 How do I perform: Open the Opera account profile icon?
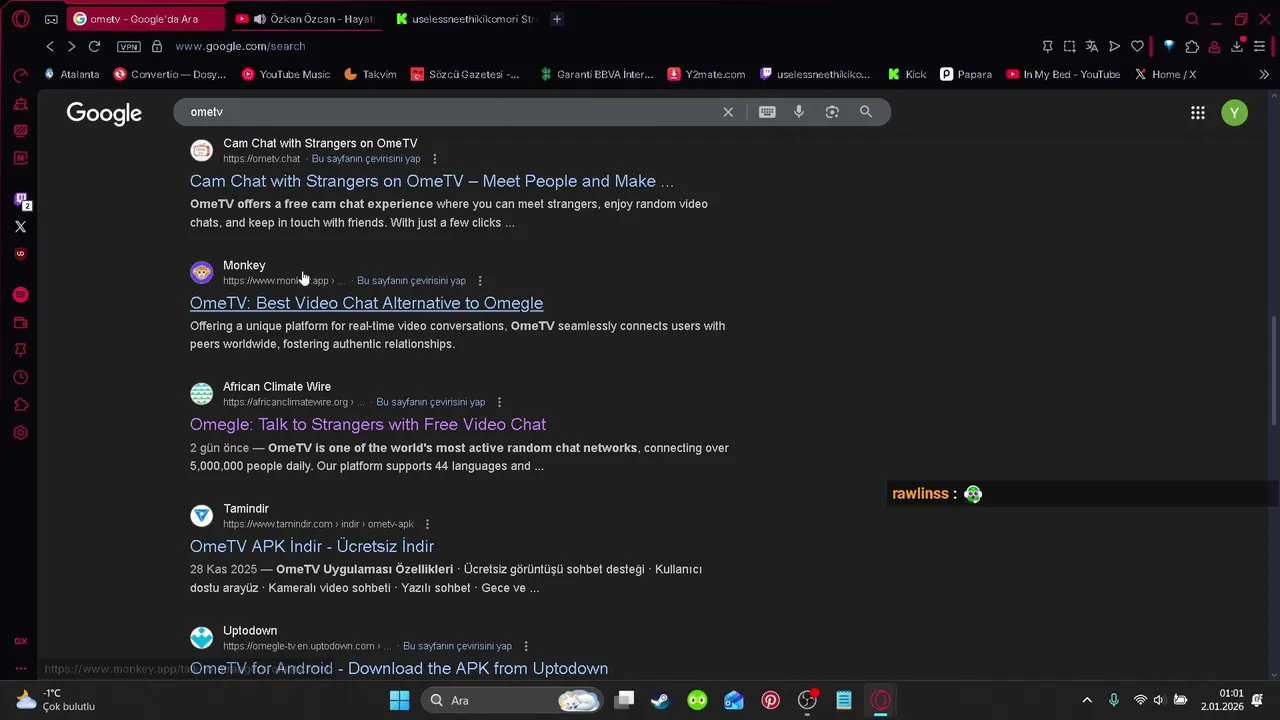pos(1214,46)
